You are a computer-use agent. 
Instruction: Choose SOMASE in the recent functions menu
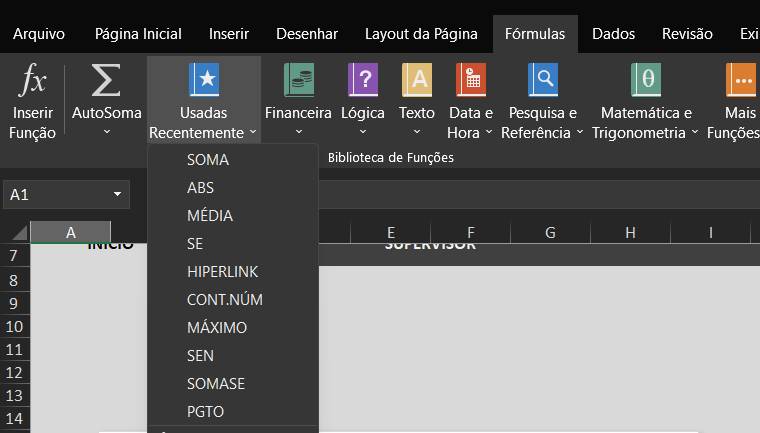[233, 384]
